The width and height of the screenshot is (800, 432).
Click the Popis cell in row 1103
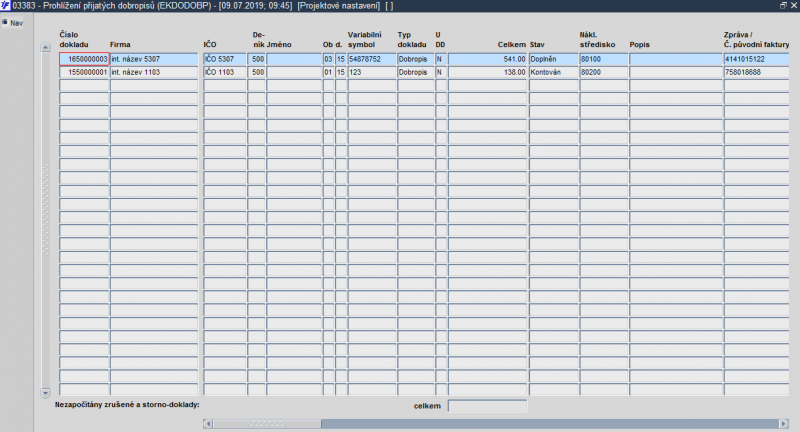pos(676,72)
